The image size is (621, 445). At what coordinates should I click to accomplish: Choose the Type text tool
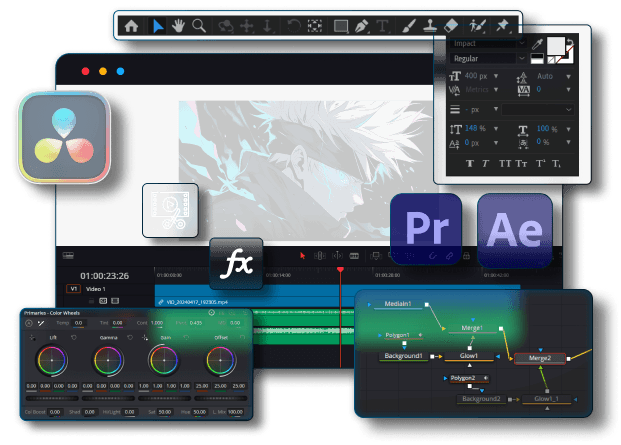(383, 26)
